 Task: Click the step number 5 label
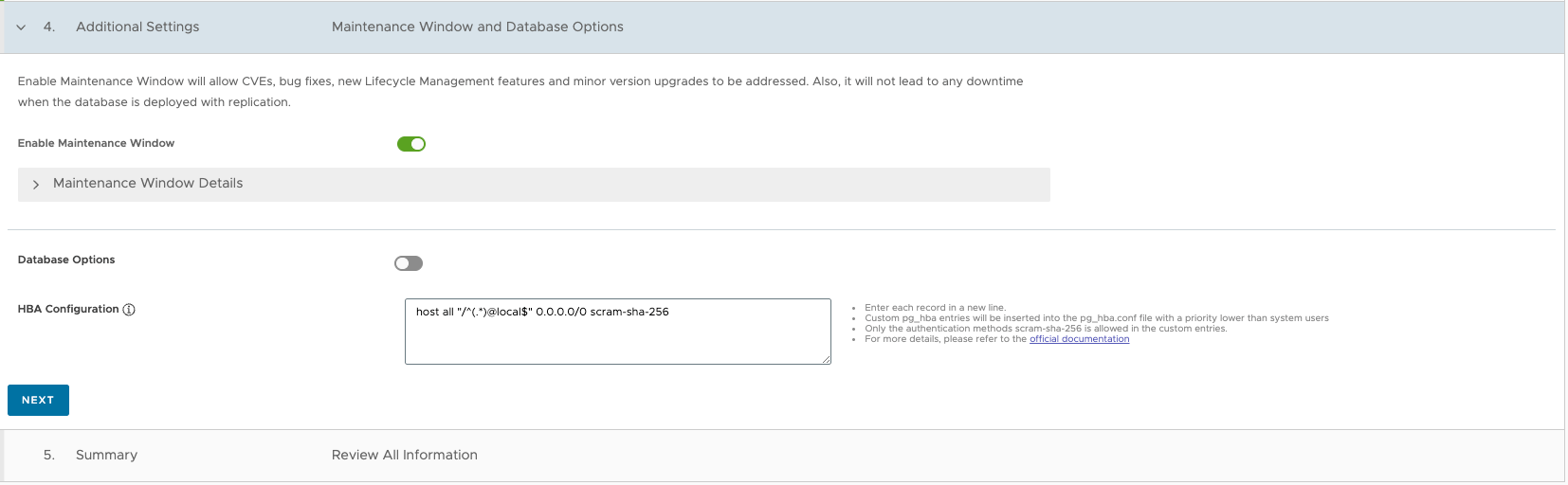tap(49, 455)
